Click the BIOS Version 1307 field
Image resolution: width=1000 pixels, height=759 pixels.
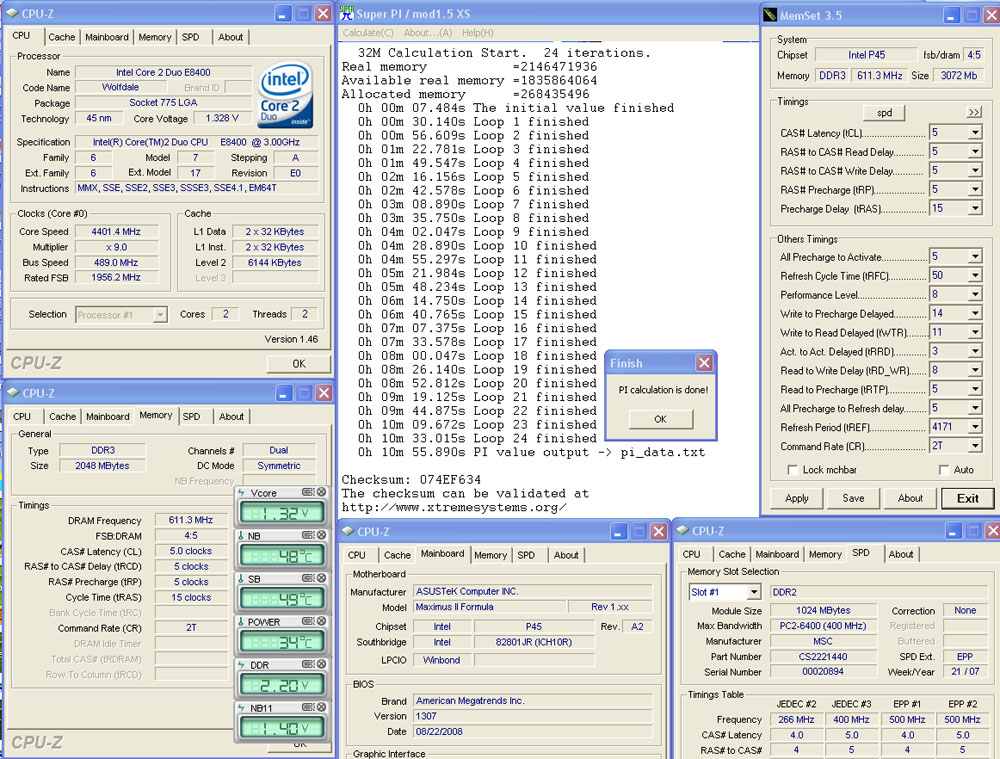[x=533, y=716]
